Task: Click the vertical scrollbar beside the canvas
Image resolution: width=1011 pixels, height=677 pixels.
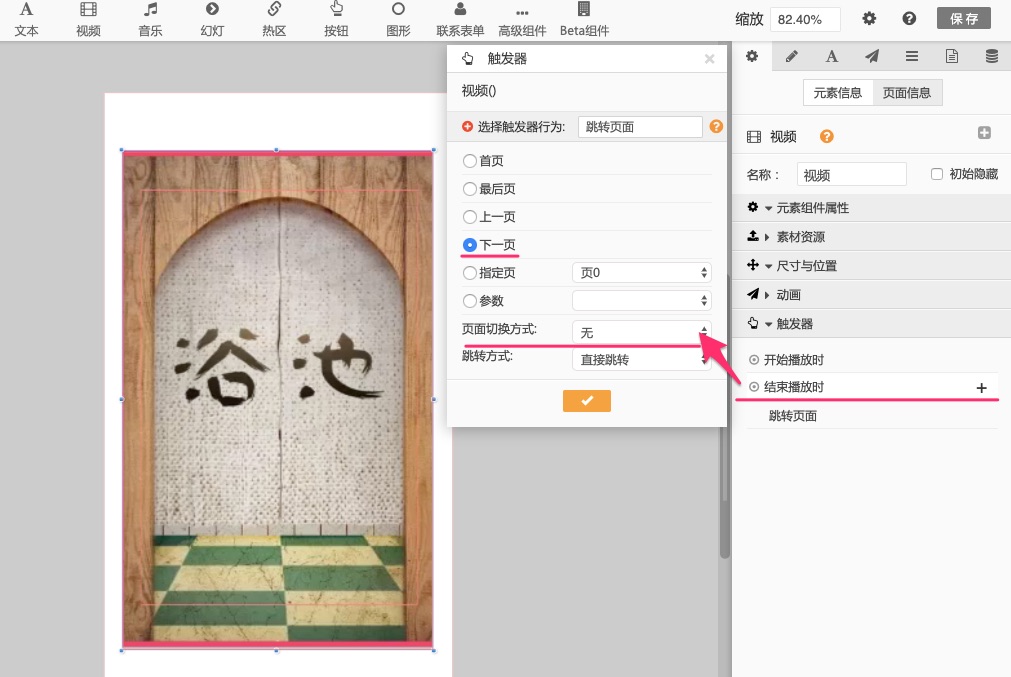Action: (725, 419)
